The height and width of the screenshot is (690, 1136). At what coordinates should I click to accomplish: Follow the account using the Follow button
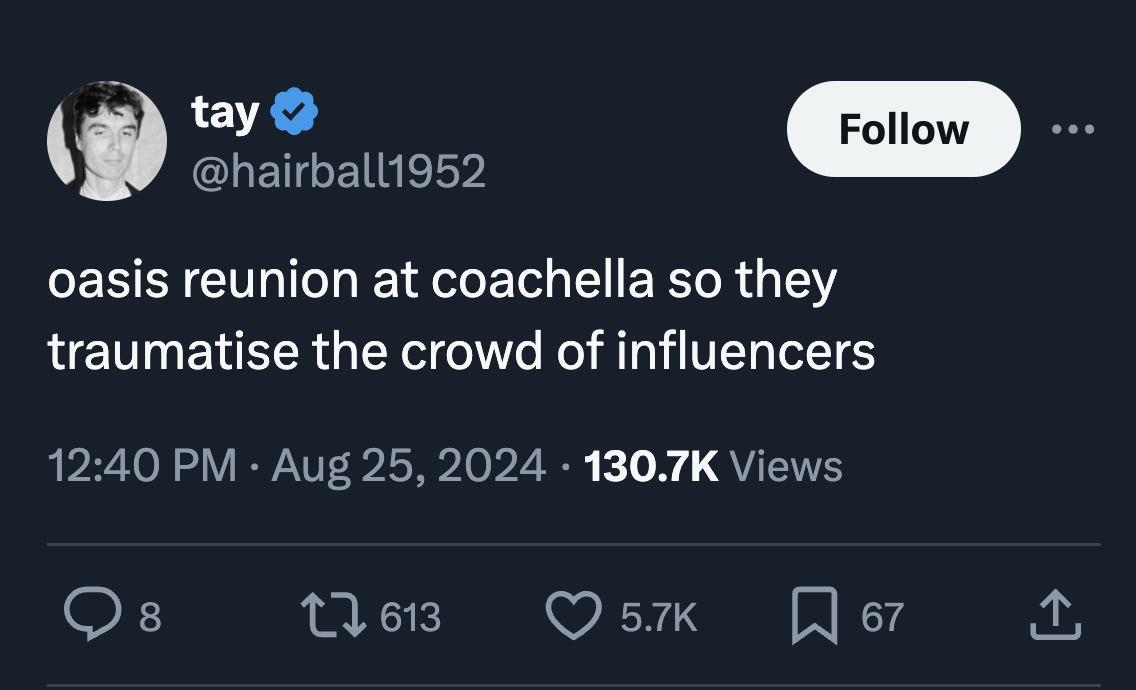[x=902, y=128]
